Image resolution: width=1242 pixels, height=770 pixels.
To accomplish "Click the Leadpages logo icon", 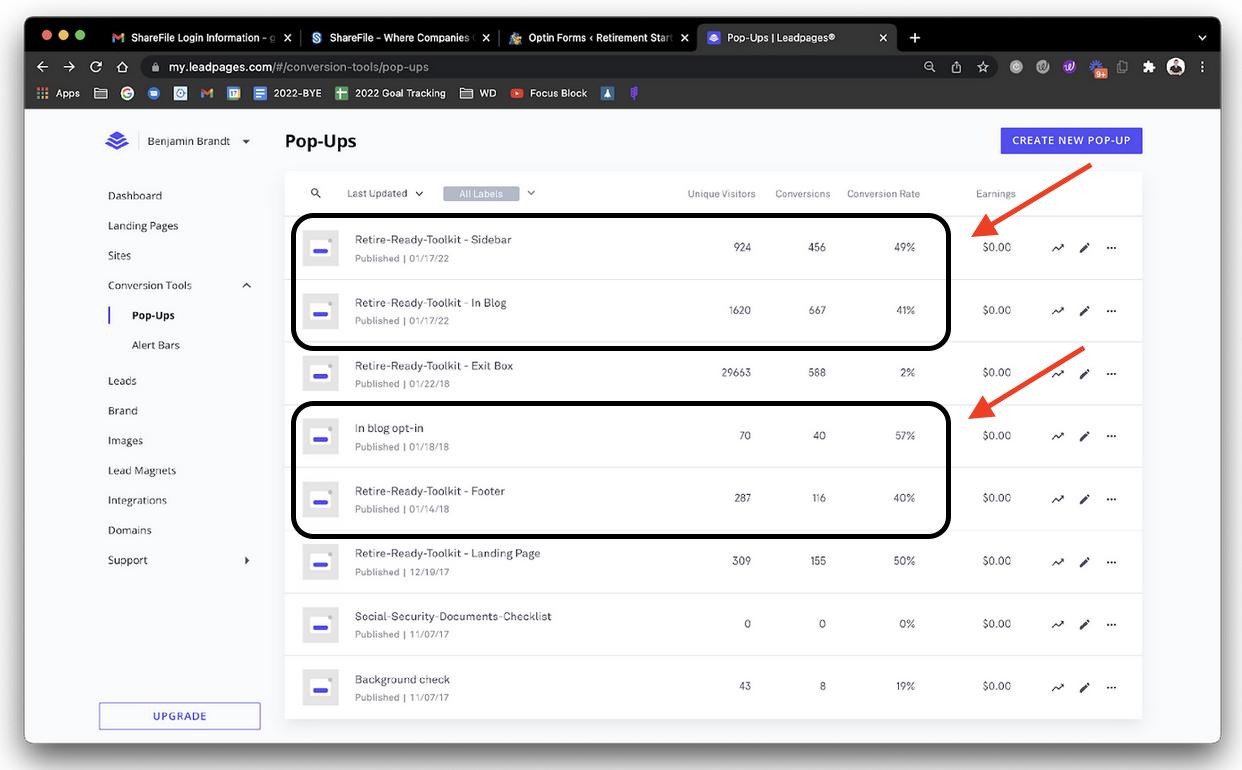I will (x=117, y=141).
